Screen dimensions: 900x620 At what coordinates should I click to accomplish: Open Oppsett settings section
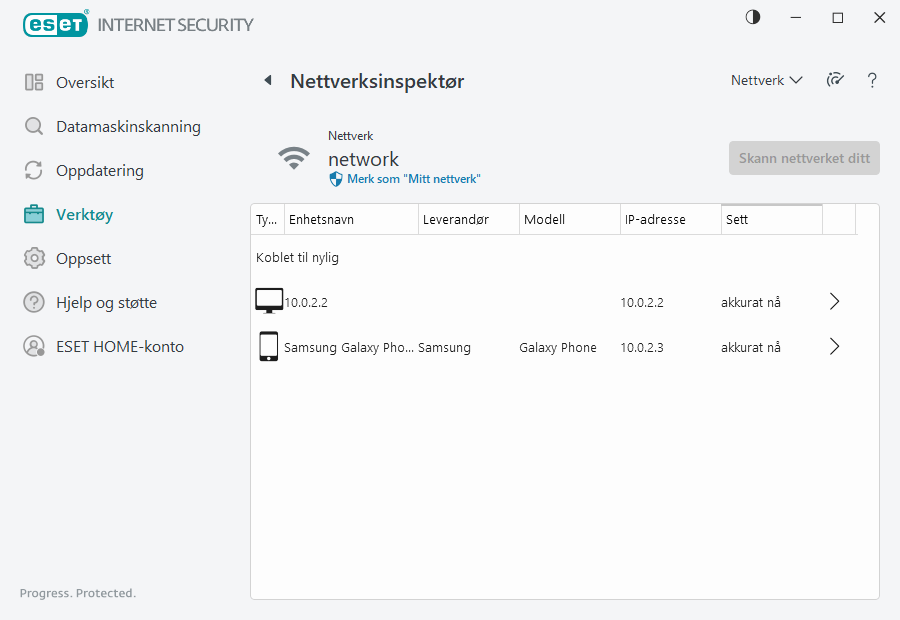83,259
